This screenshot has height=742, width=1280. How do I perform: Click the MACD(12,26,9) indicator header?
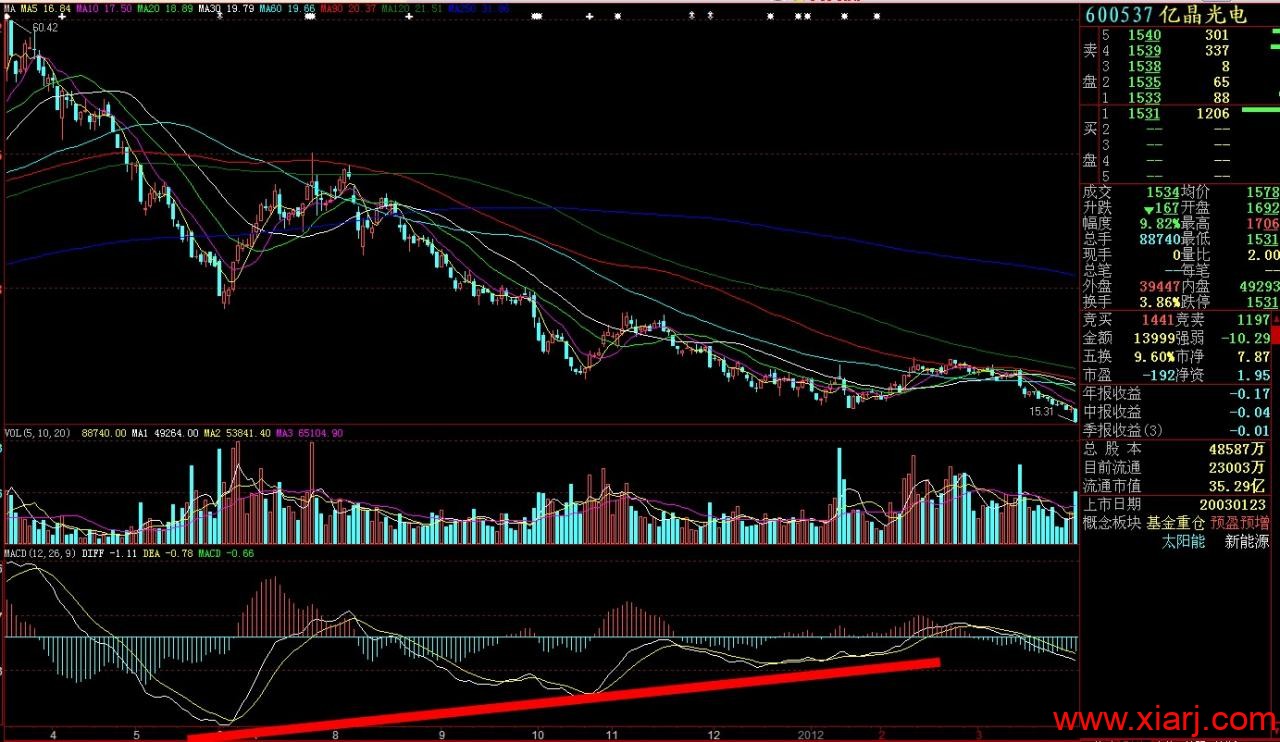pyautogui.click(x=39, y=553)
